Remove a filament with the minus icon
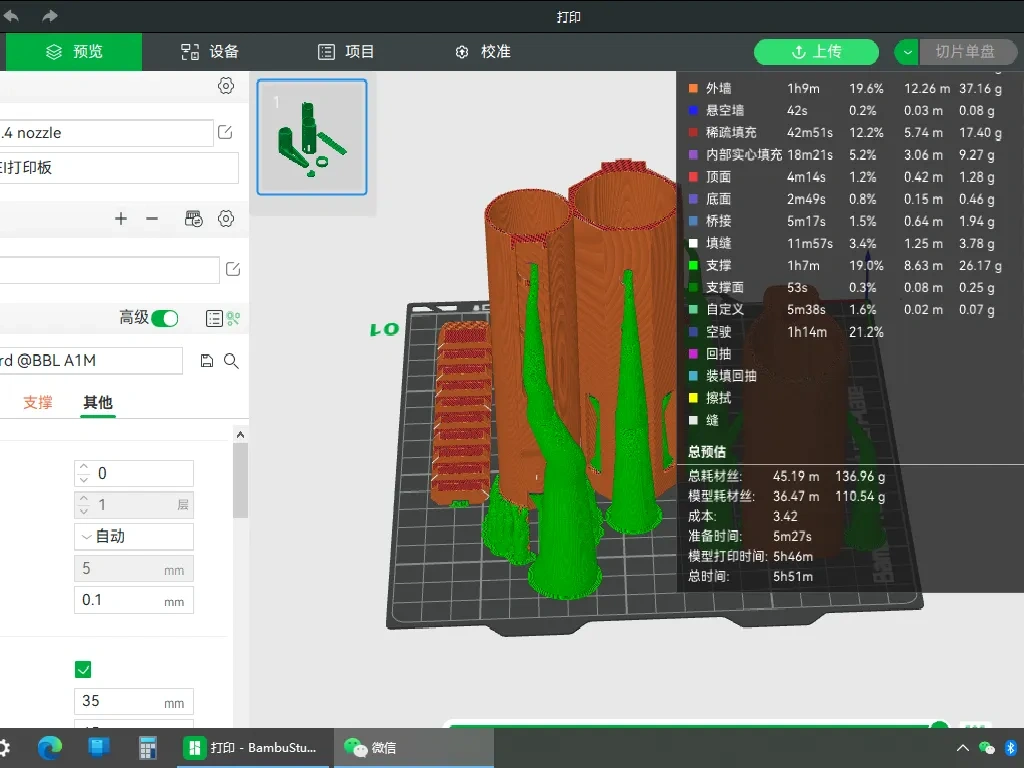This screenshot has width=1024, height=768. pyautogui.click(x=152, y=218)
